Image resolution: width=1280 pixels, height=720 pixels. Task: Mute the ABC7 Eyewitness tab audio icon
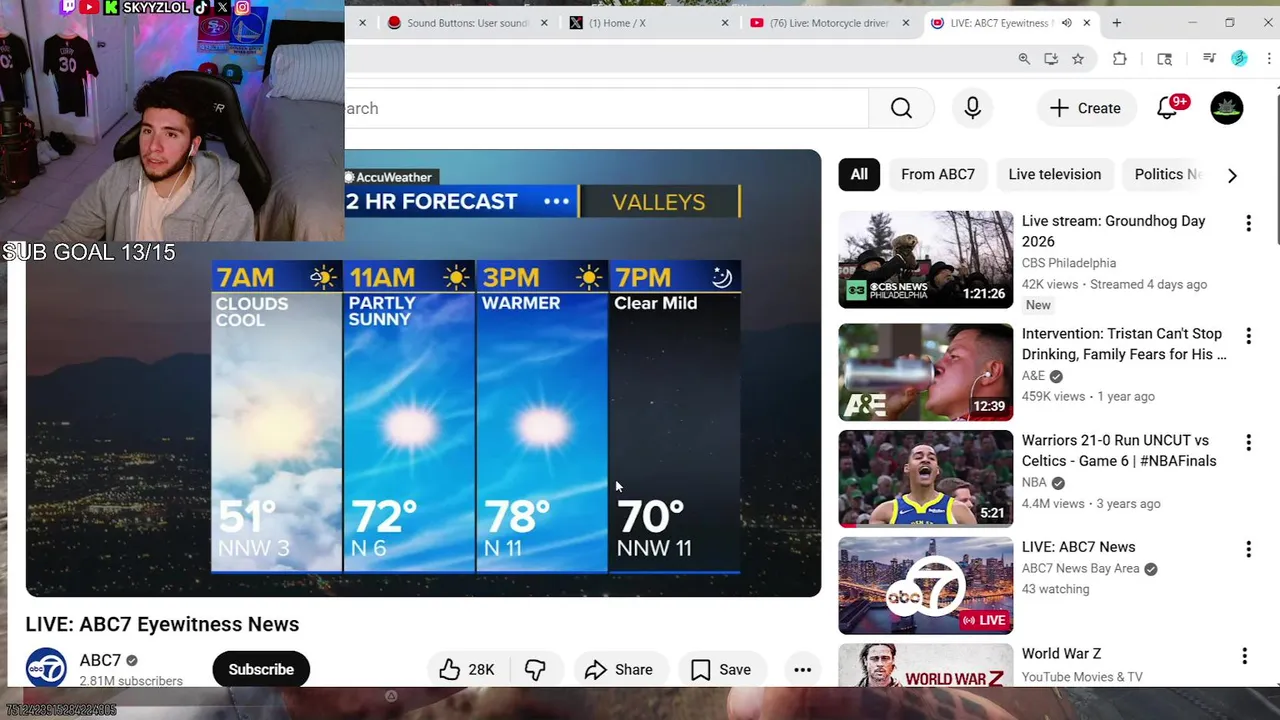(1066, 23)
